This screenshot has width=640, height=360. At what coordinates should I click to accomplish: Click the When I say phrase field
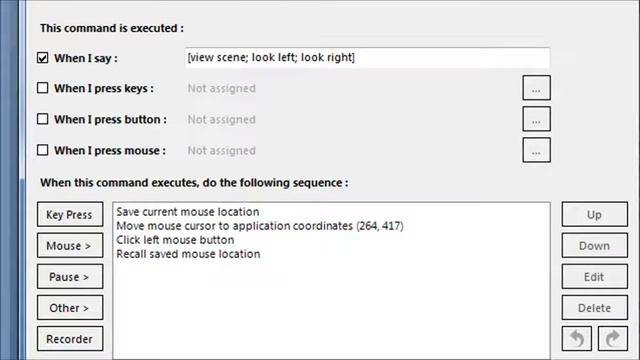coord(367,58)
